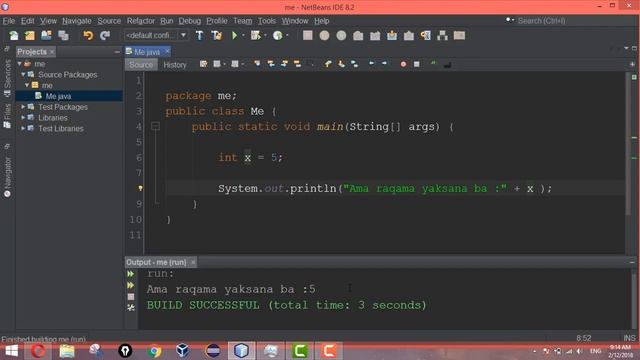Open Chrome from the taskbar
640x360 pixels.
point(154,351)
